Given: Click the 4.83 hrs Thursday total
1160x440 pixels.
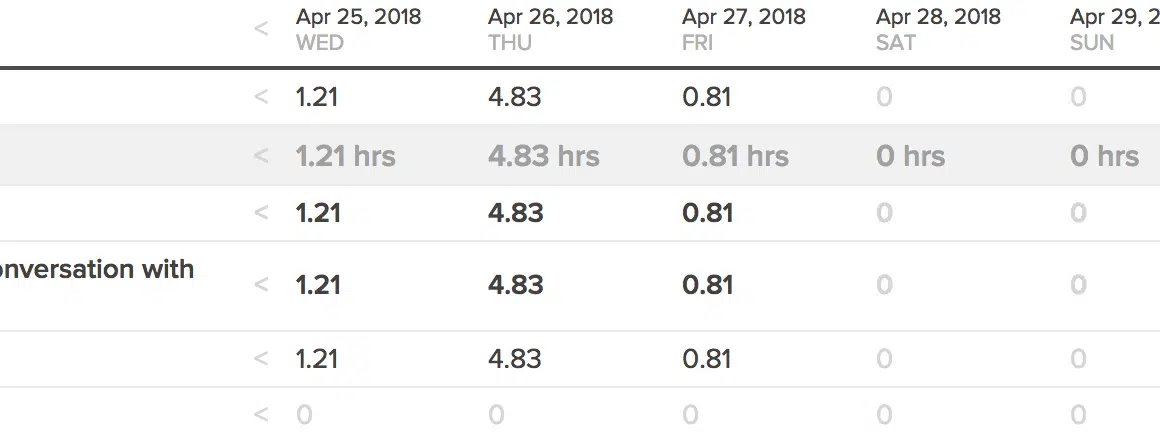Looking at the screenshot, I should pyautogui.click(x=544, y=156).
